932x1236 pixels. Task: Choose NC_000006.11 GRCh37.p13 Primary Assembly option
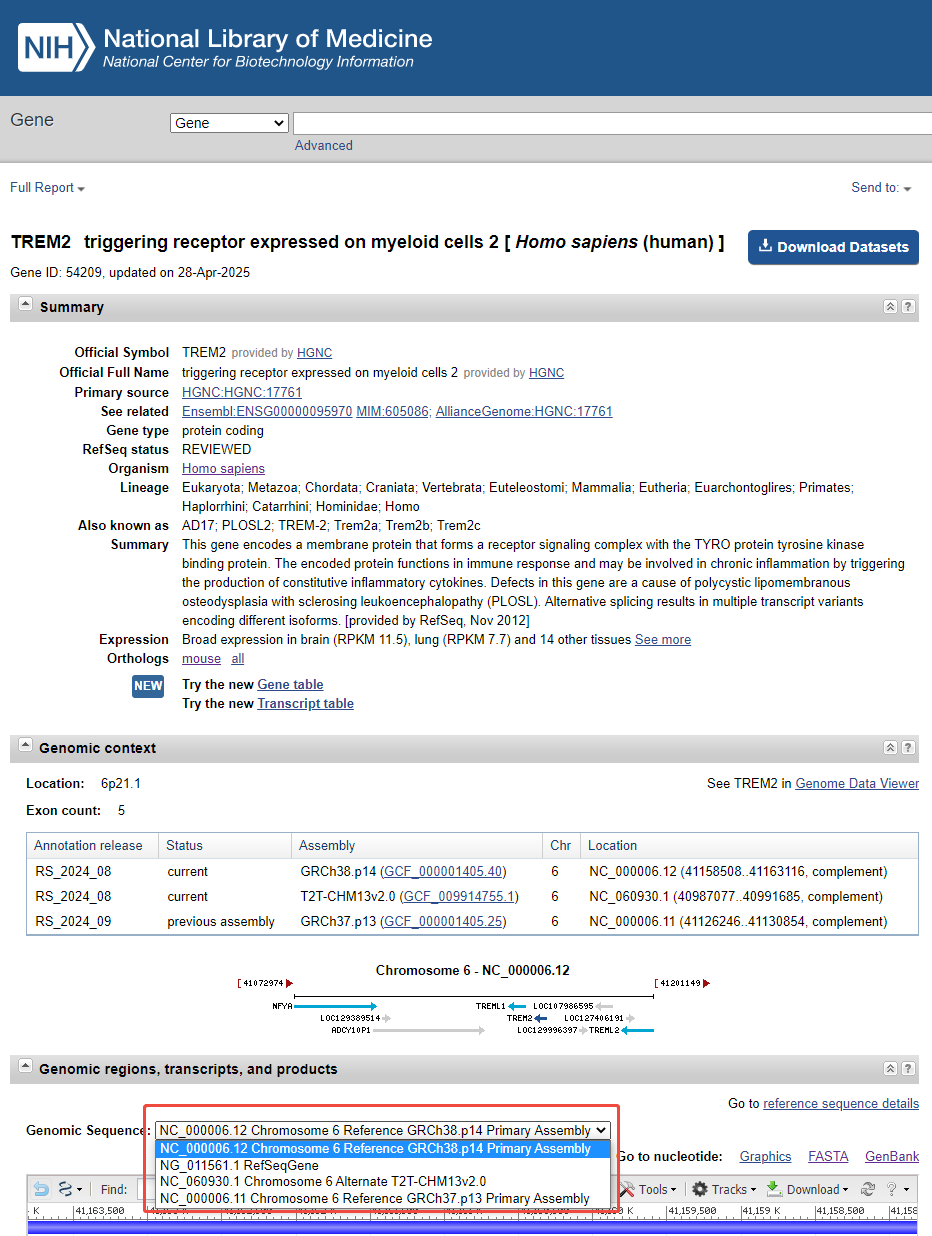click(375, 1198)
